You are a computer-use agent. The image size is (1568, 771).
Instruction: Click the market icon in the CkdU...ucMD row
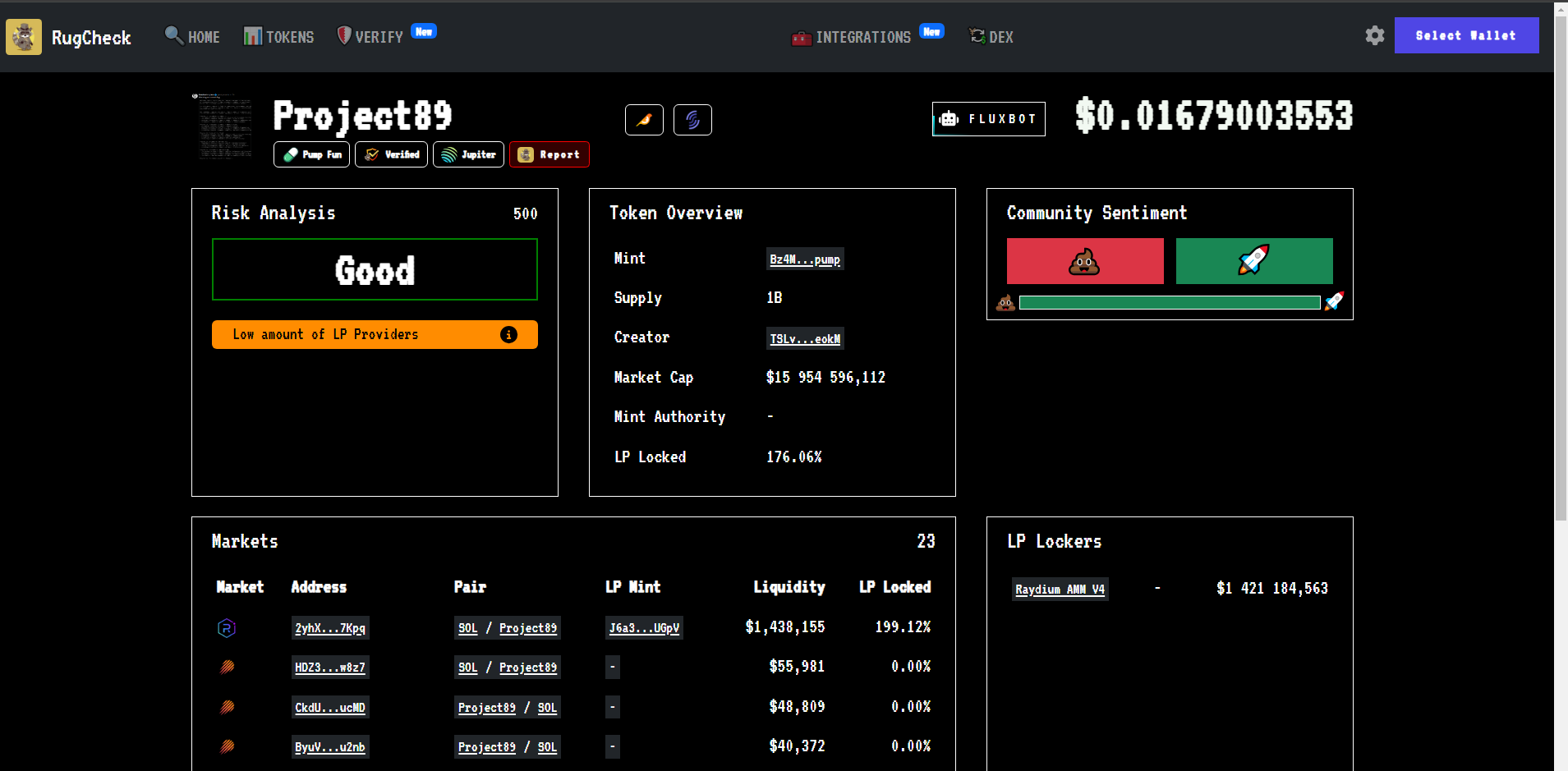228,707
